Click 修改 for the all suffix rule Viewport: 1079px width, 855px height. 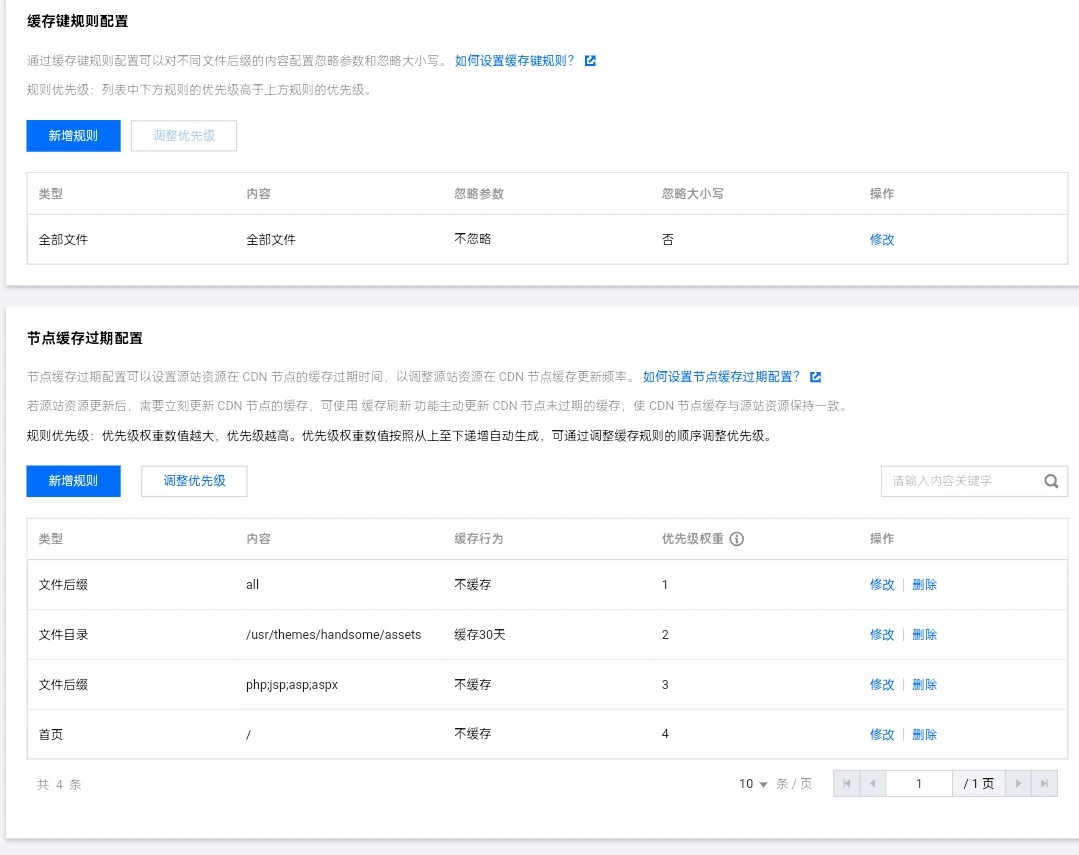pyautogui.click(x=882, y=585)
